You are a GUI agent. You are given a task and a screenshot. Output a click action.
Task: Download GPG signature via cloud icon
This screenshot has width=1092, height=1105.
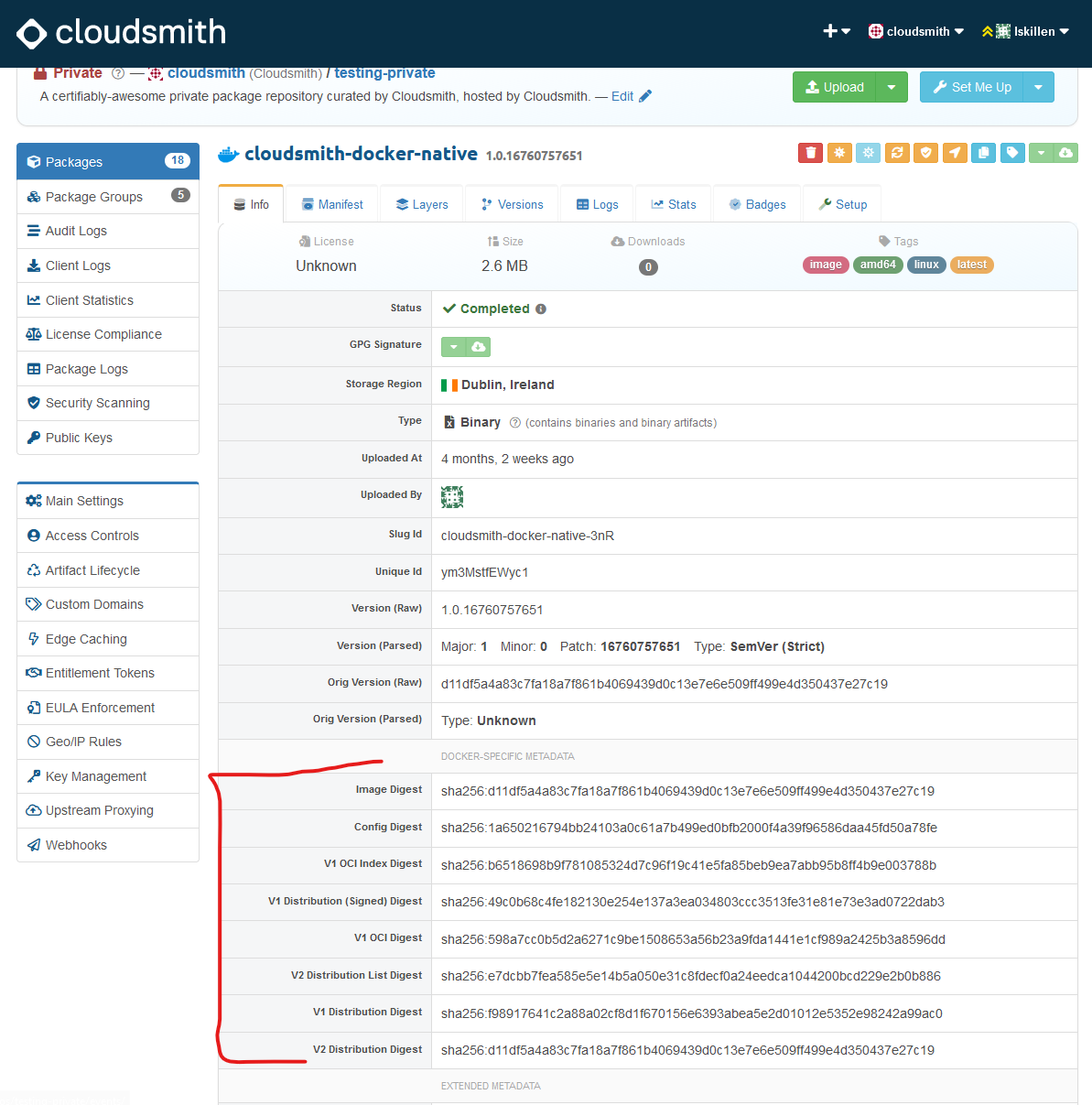tap(478, 347)
